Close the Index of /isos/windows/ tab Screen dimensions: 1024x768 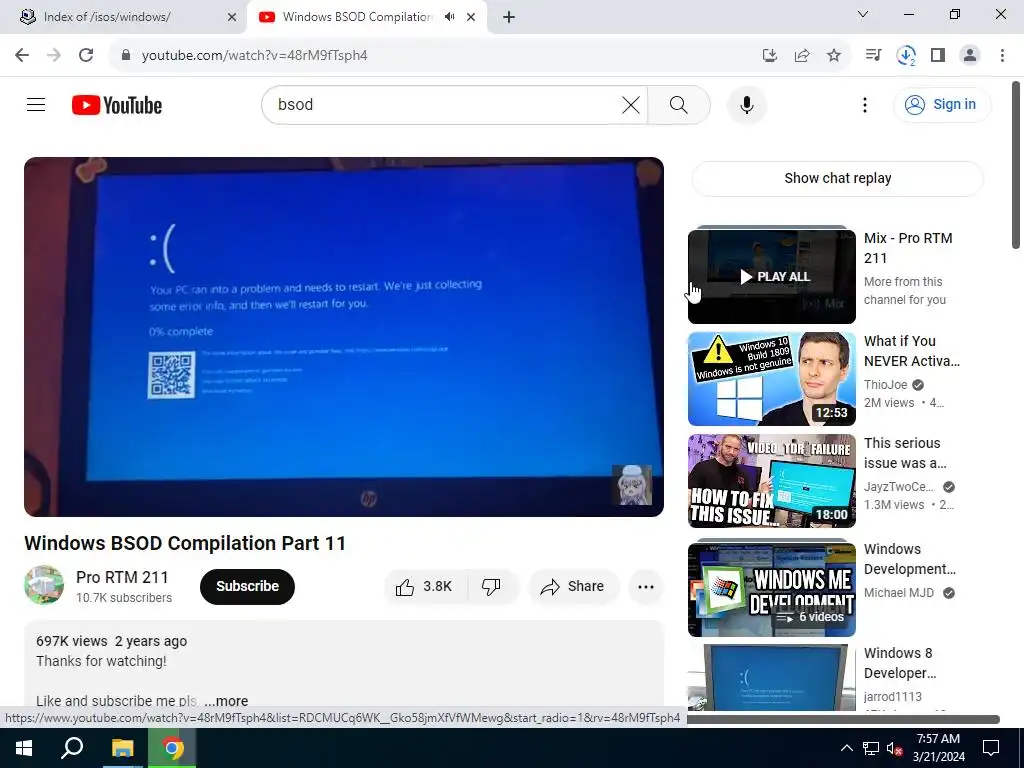[231, 17]
